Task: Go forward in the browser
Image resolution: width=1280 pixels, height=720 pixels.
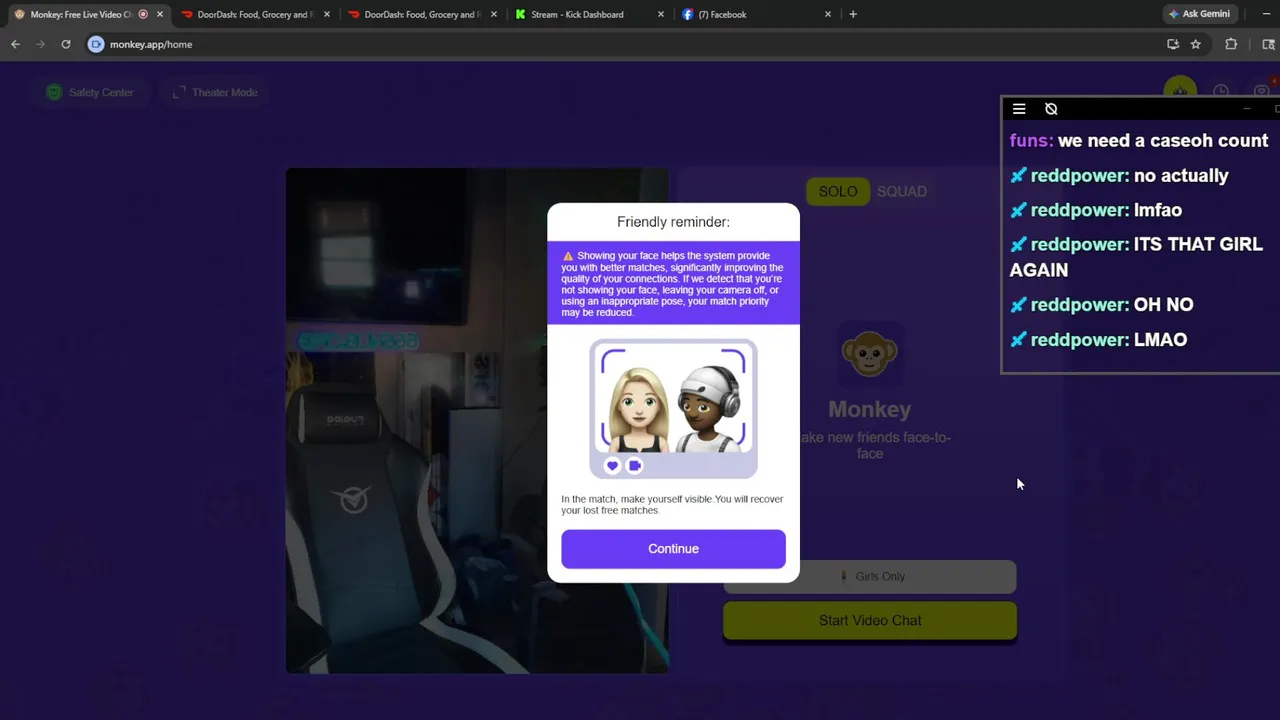Action: (x=40, y=44)
